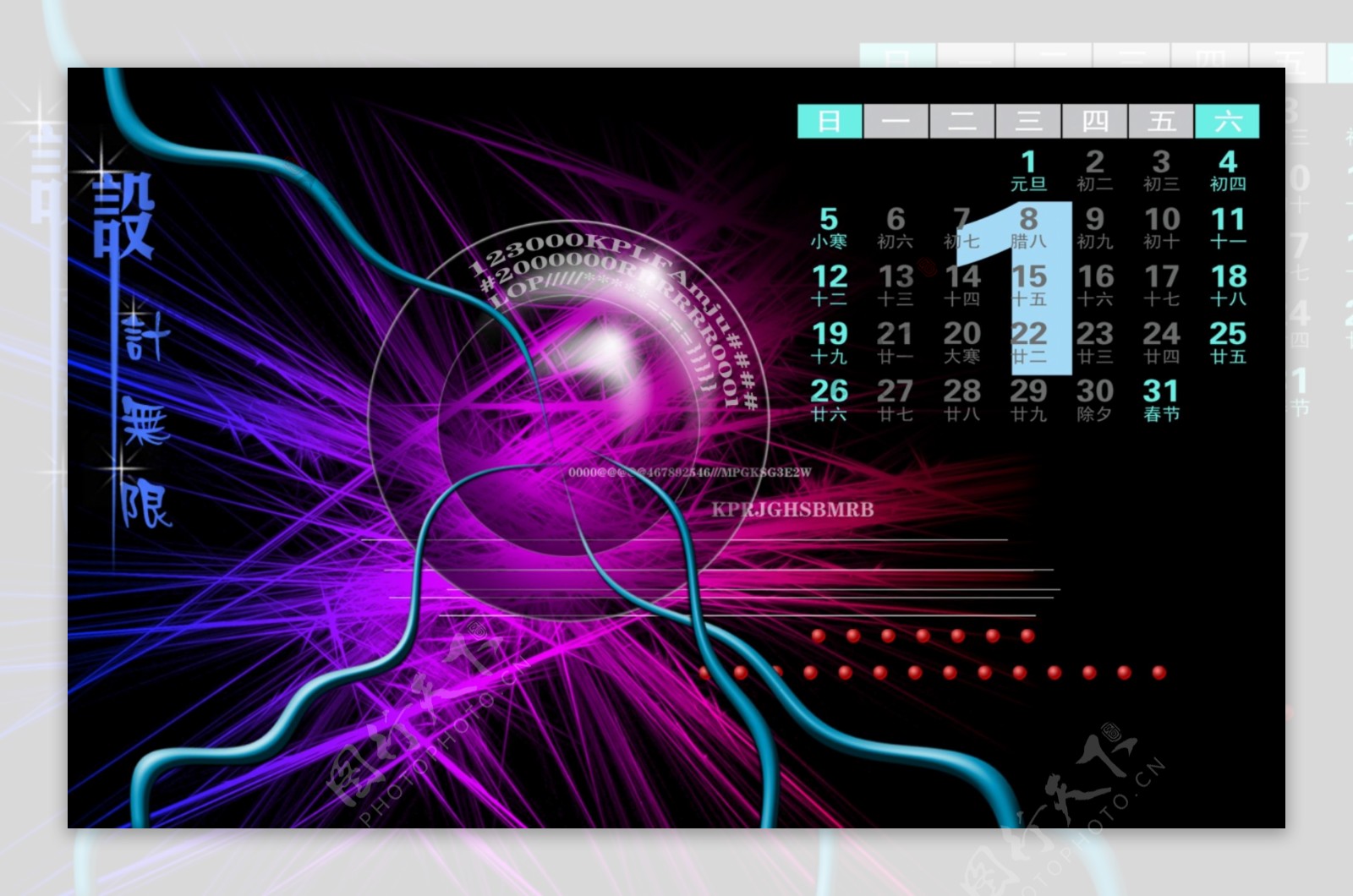The width and height of the screenshot is (1353, 896).
Task: Choose date 17 labeled 十七
Action: [1161, 285]
